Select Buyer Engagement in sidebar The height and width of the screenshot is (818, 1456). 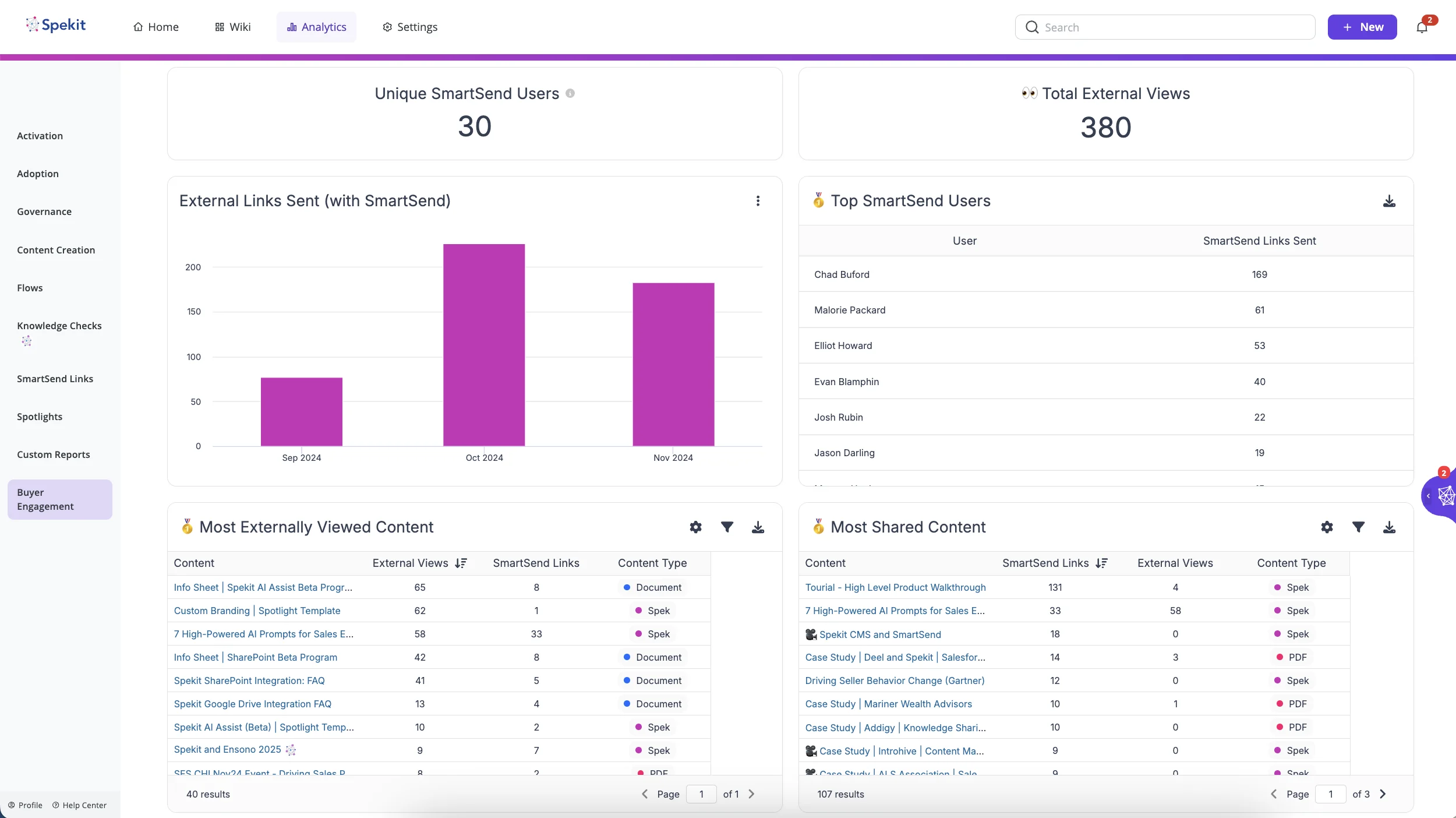[x=60, y=499]
